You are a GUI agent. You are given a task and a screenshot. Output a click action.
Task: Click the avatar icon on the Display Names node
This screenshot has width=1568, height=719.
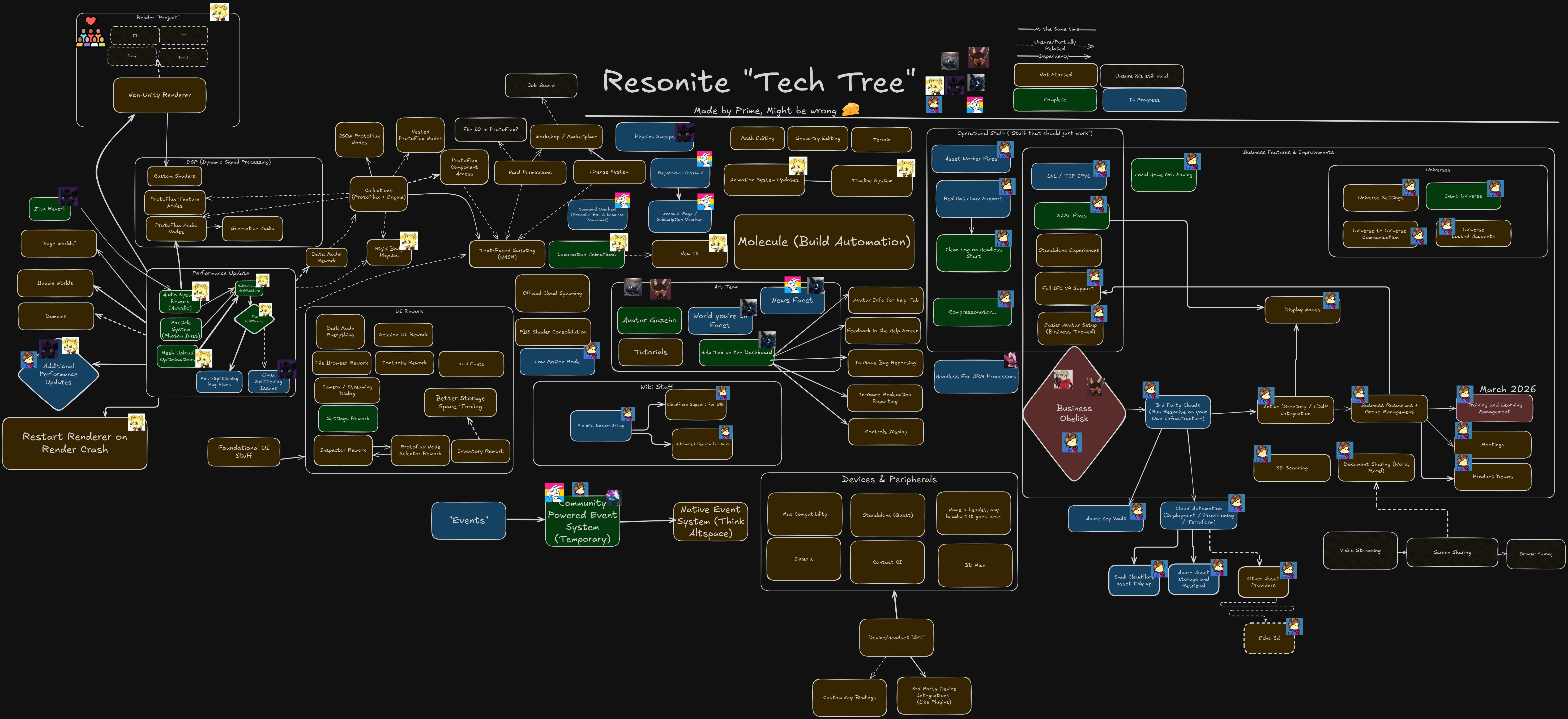click(x=1331, y=300)
